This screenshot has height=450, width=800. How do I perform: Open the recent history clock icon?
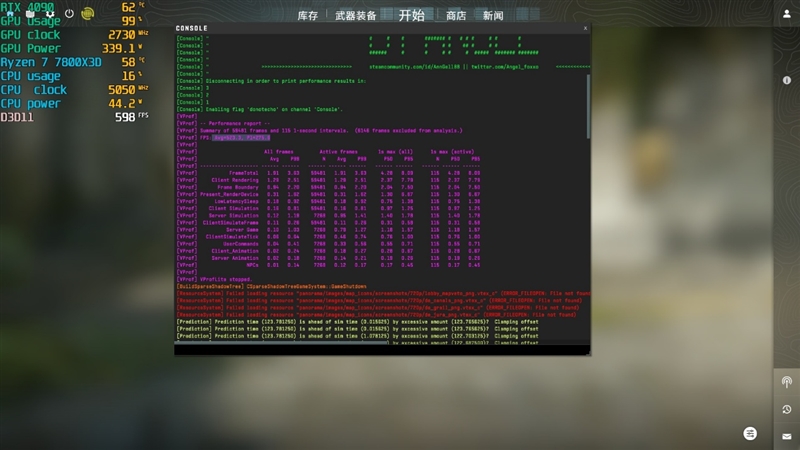(x=787, y=410)
